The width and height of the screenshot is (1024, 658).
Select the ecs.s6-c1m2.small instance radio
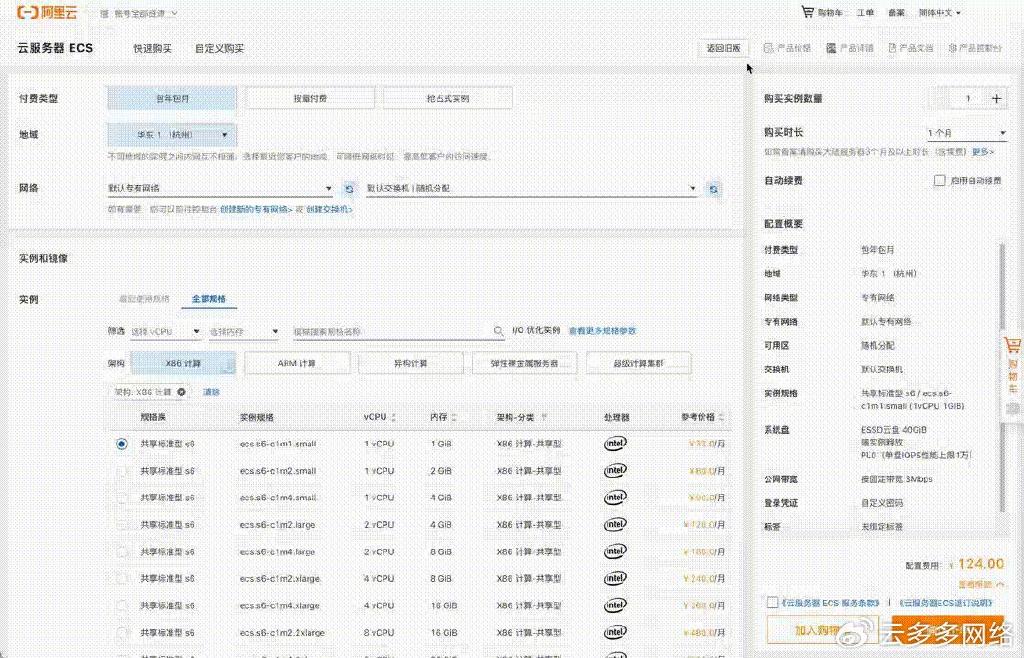121,471
